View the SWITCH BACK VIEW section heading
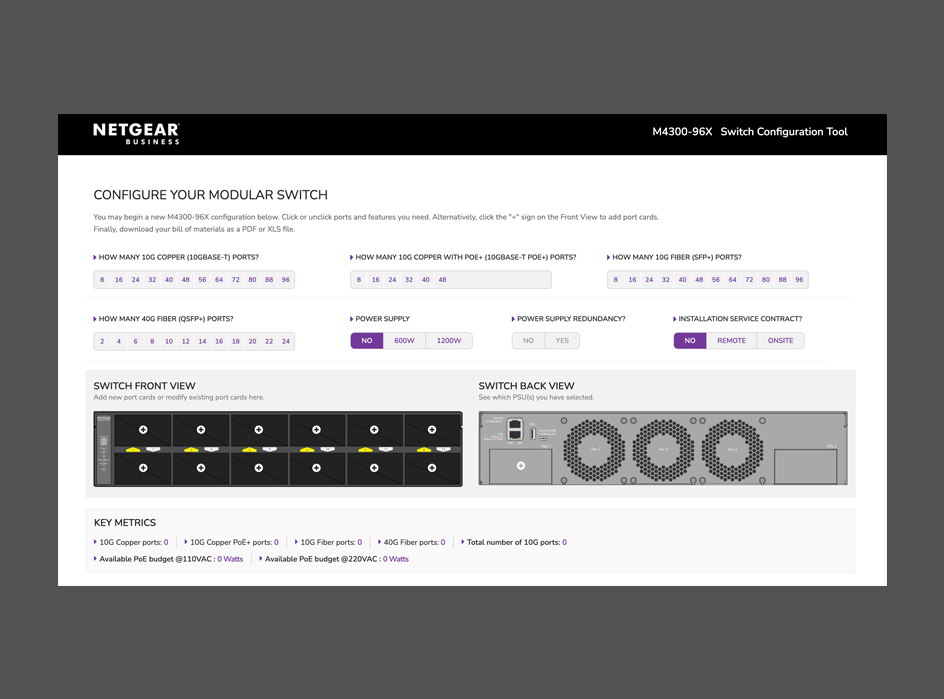This screenshot has width=944, height=699. point(527,385)
